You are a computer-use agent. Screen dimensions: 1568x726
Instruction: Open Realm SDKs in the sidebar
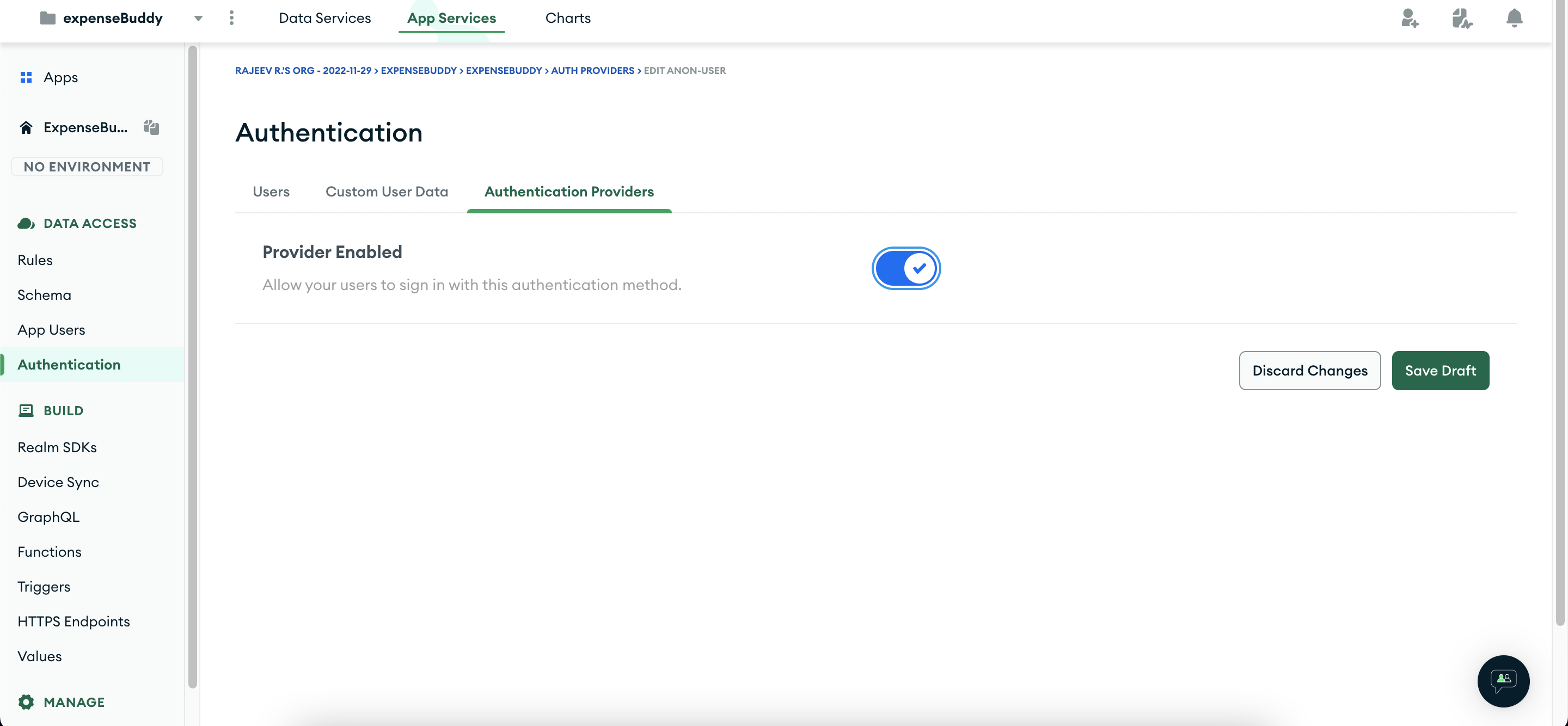[x=57, y=447]
